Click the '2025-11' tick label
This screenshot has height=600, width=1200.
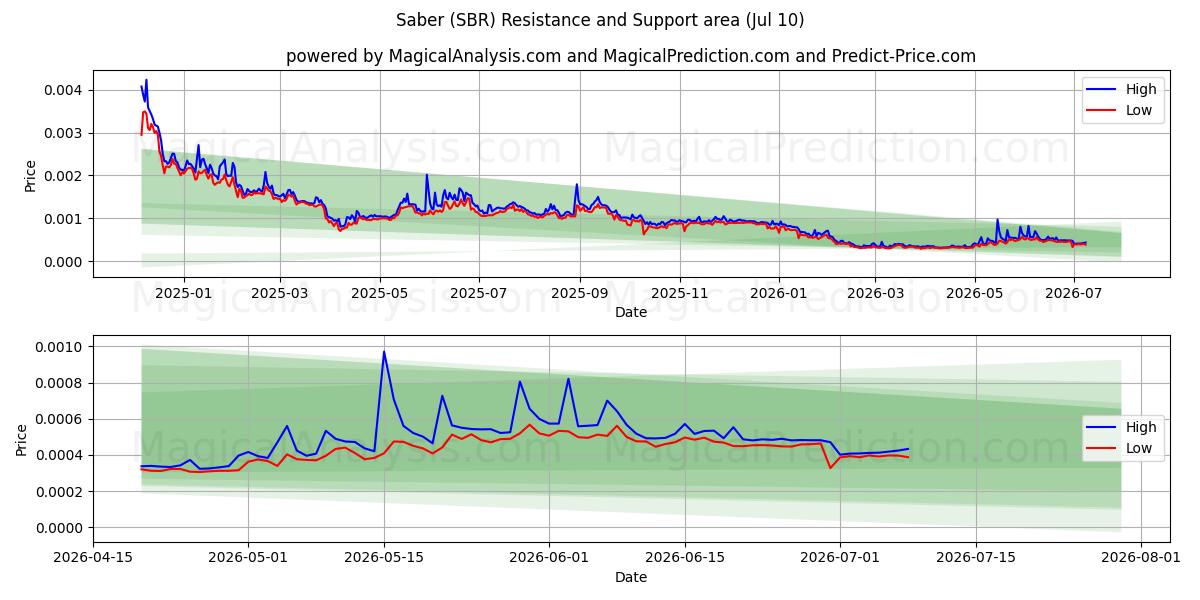[x=679, y=293]
